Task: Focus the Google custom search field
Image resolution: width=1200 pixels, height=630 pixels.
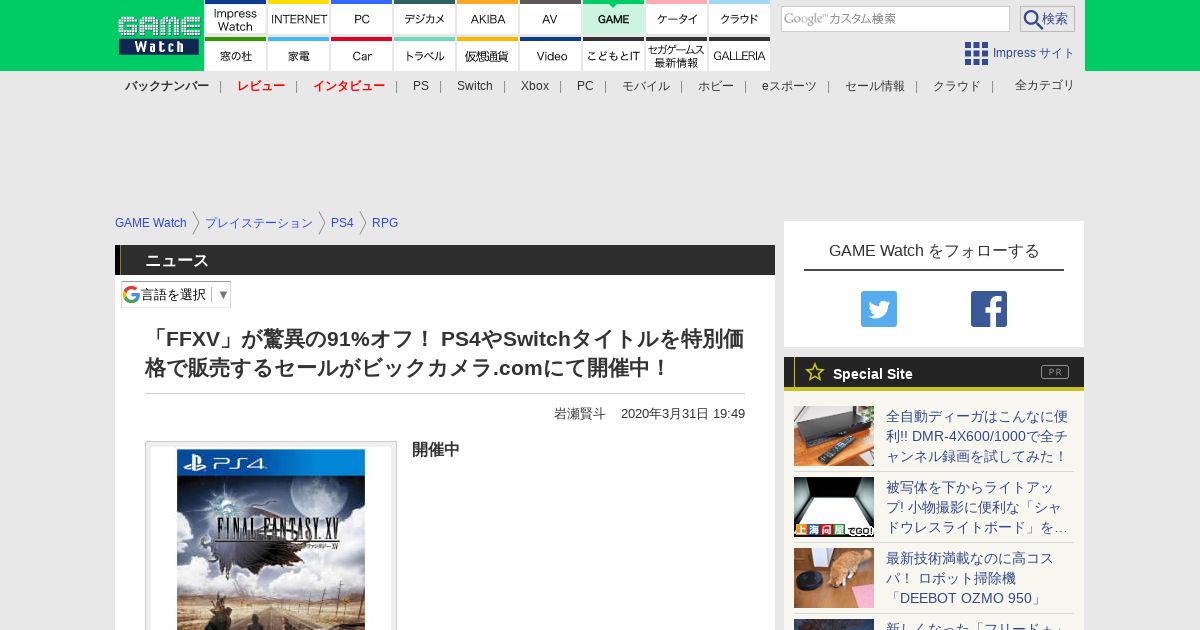Action: [x=895, y=19]
